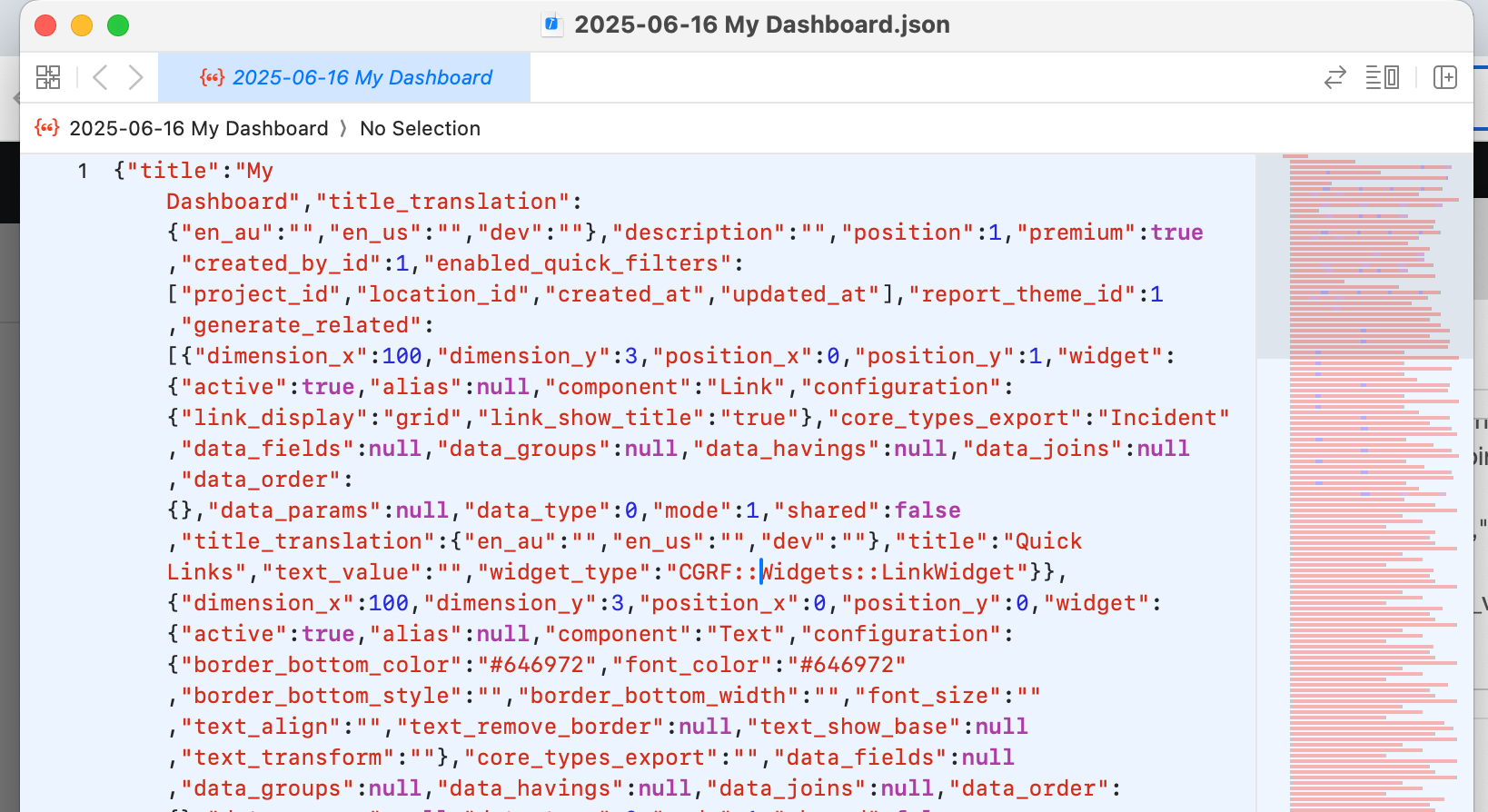This screenshot has height=812, width=1488.
Task: Click the "generate_related" key
Action: tap(301, 325)
